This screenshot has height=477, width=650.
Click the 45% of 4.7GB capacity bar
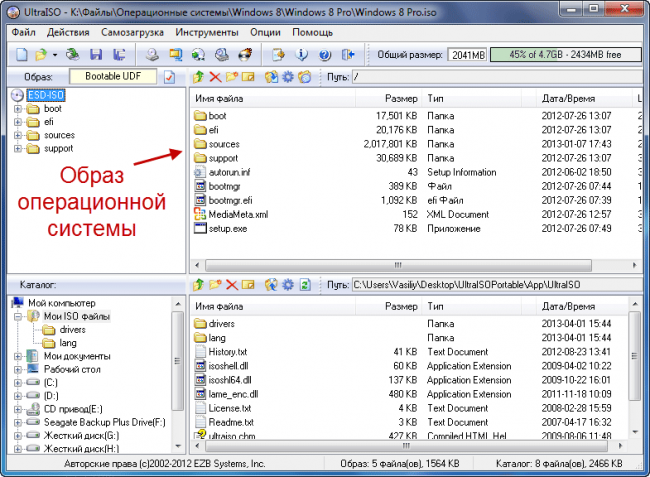(x=565, y=55)
